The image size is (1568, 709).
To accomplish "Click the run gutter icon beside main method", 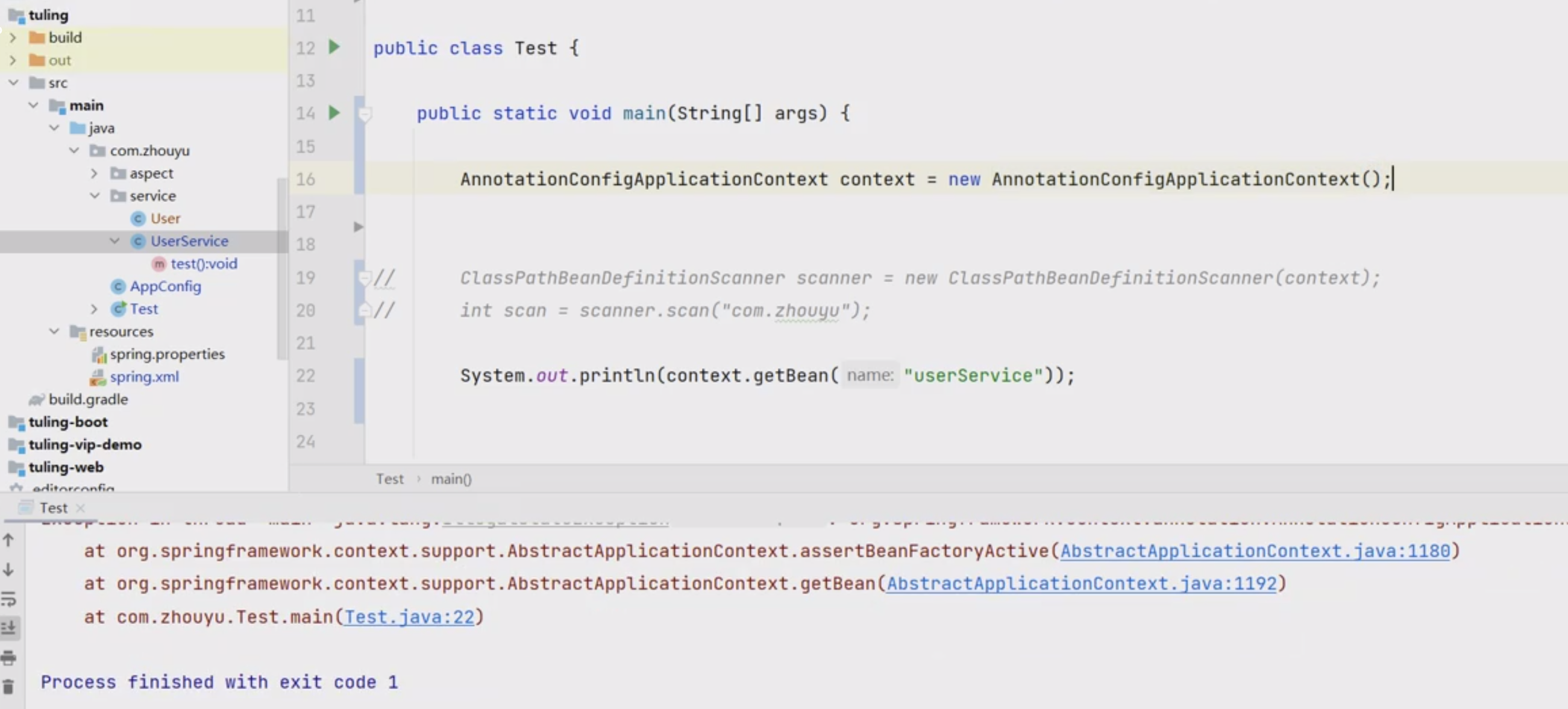I will click(334, 113).
